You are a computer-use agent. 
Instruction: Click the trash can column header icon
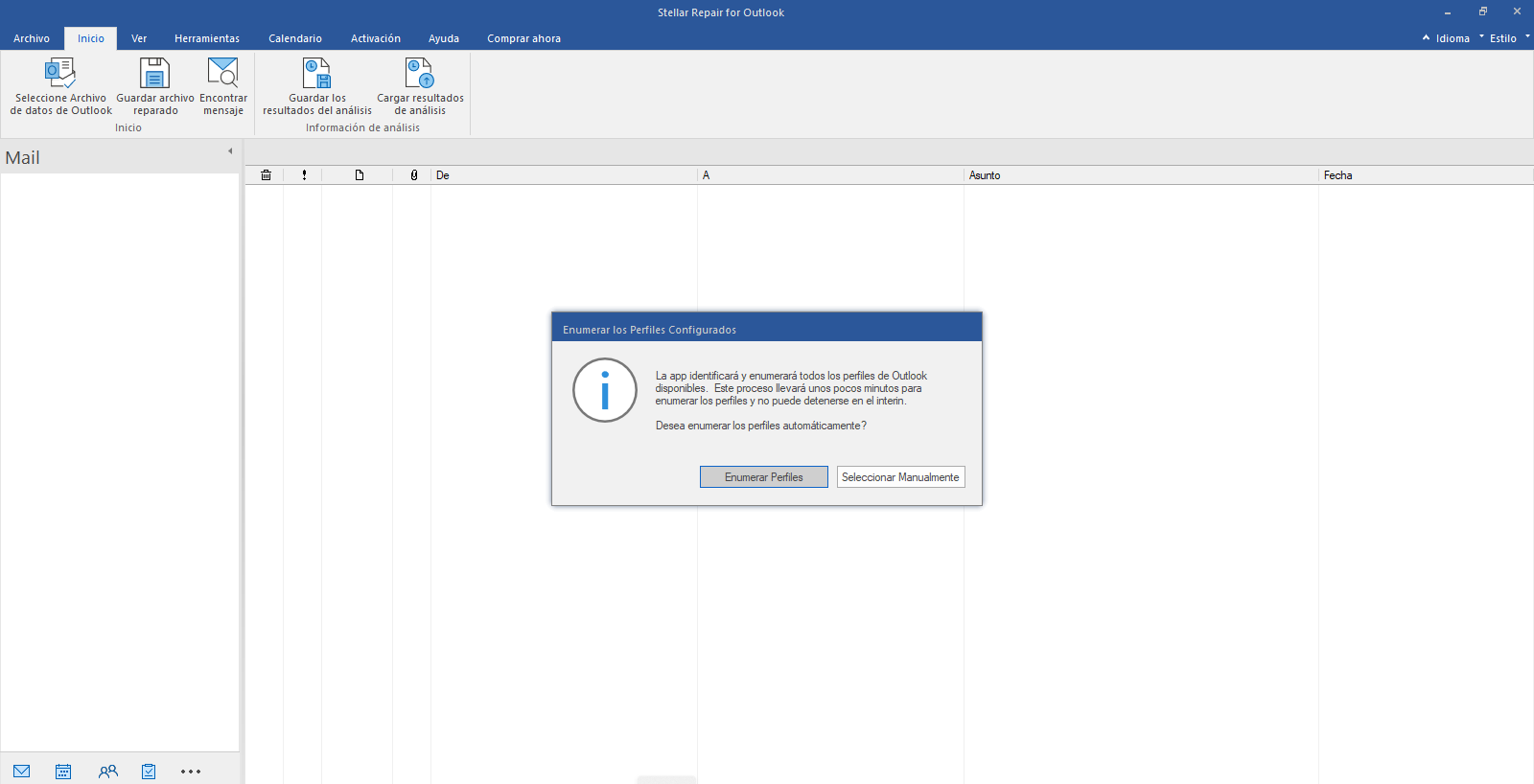pyautogui.click(x=266, y=175)
